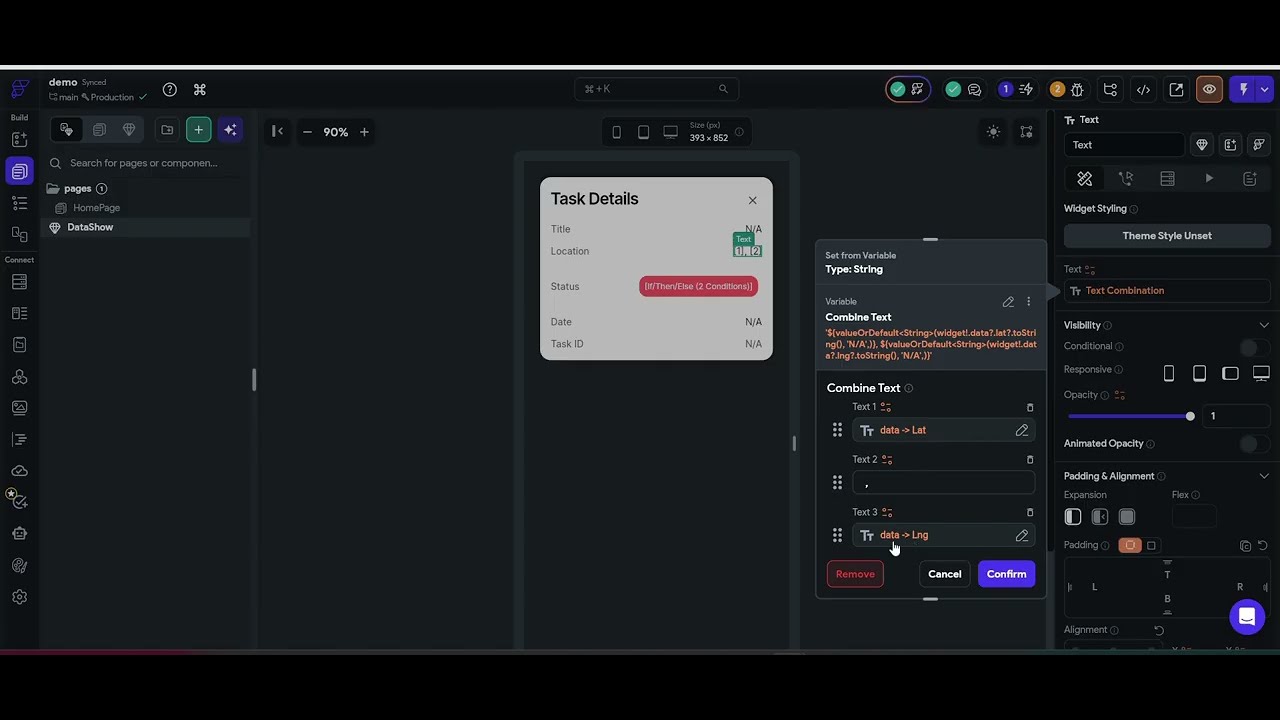Adjust the Opacity slider handle

[x=1190, y=416]
